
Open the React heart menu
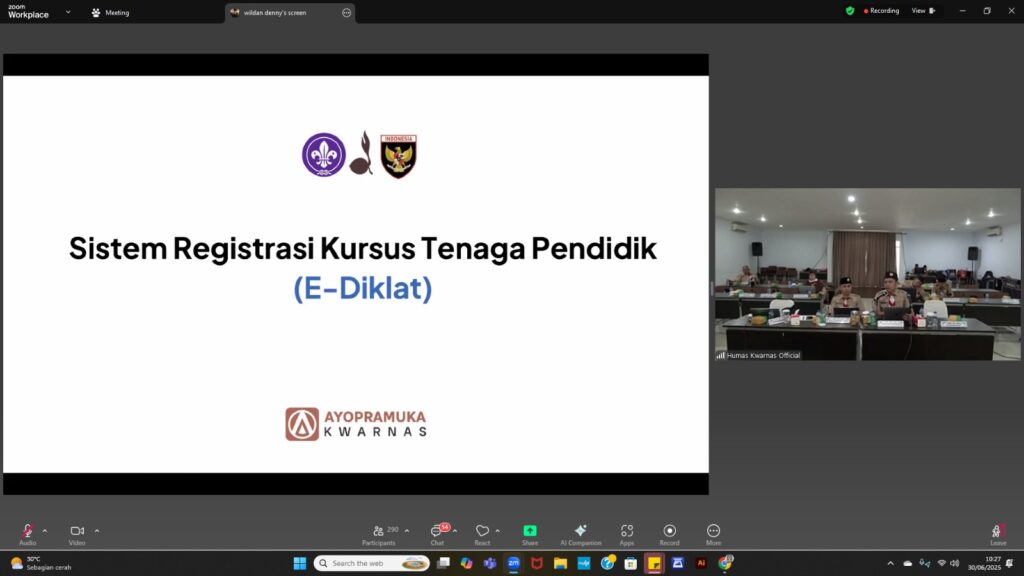483,534
